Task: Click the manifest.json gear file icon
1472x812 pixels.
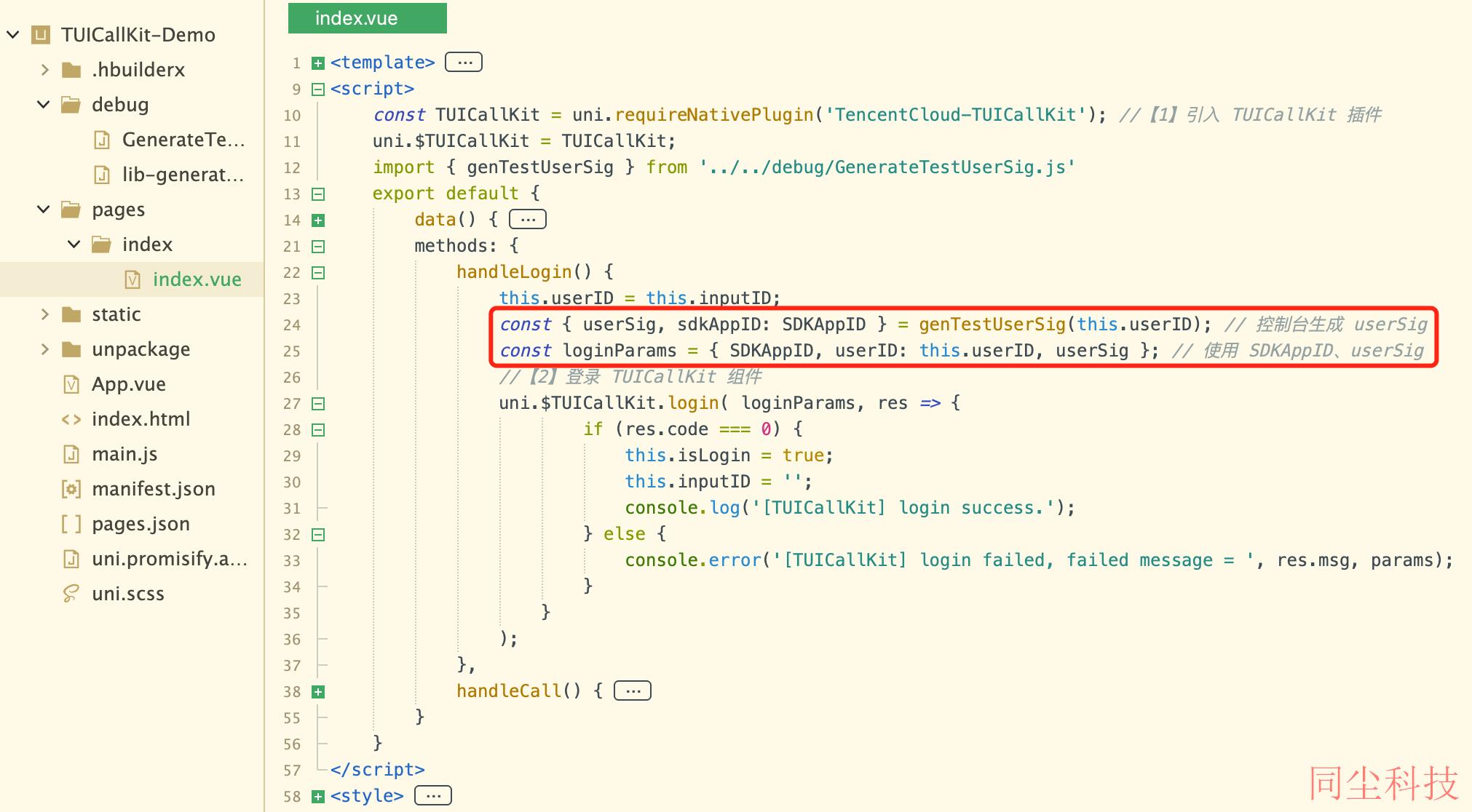Action: 71,489
